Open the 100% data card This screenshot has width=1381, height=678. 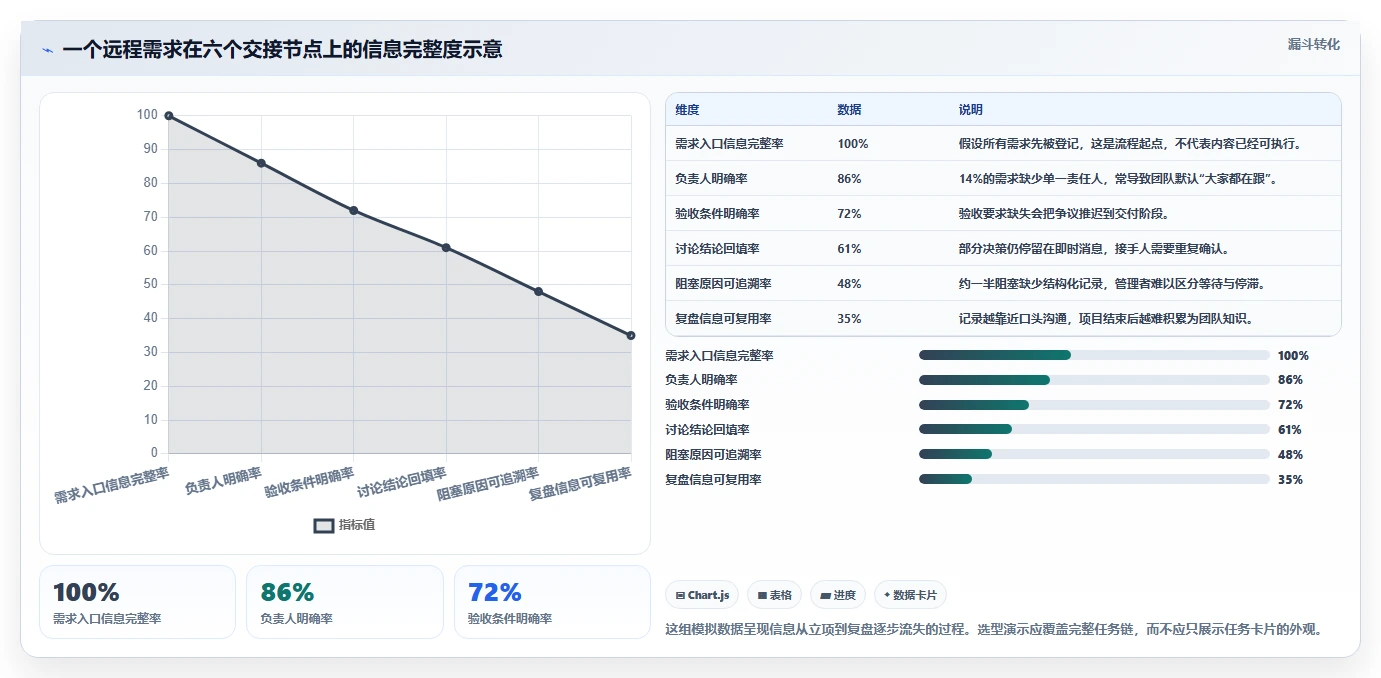pos(137,602)
